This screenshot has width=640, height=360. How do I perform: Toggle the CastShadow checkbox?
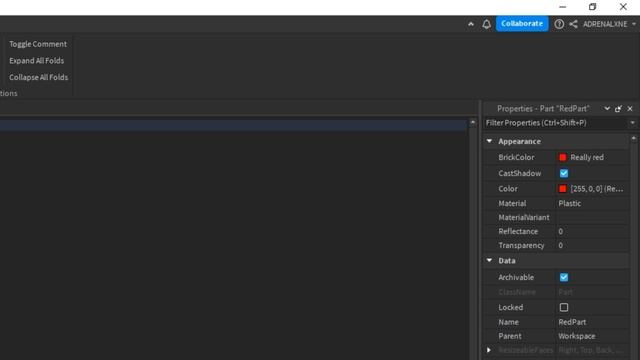[564, 173]
